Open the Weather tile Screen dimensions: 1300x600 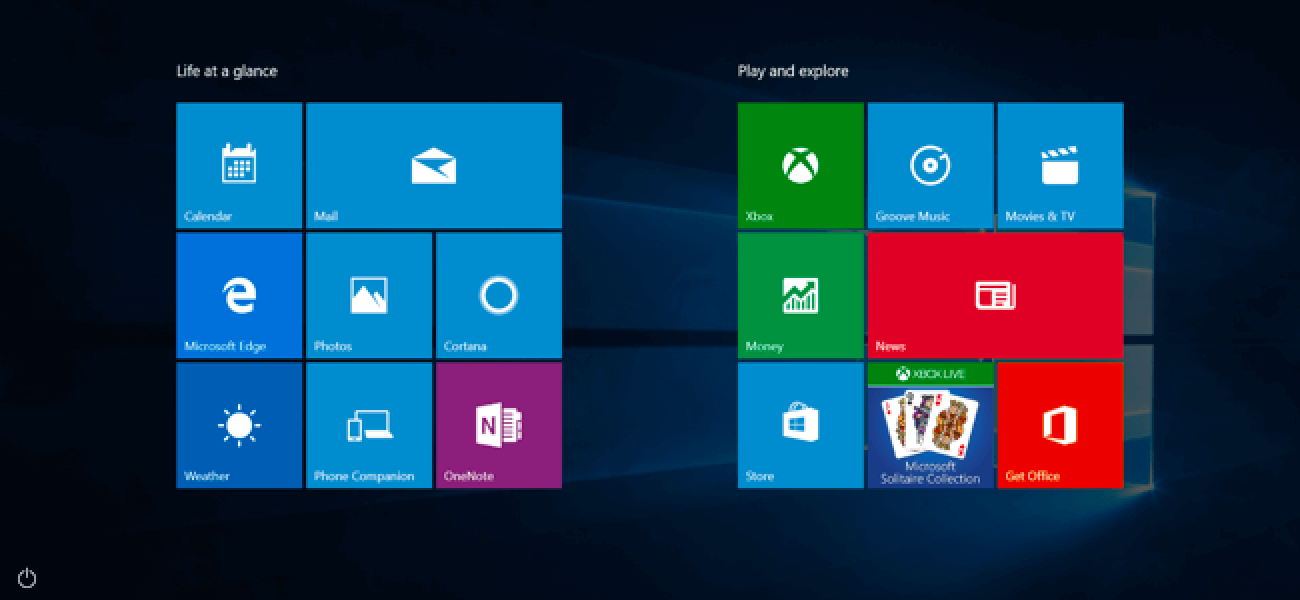pos(239,425)
